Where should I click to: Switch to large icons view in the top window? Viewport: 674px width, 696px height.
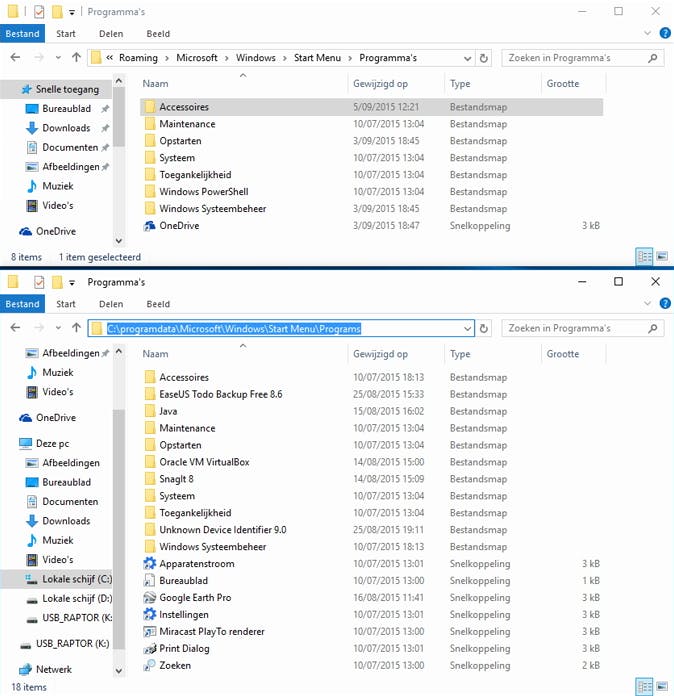click(662, 256)
